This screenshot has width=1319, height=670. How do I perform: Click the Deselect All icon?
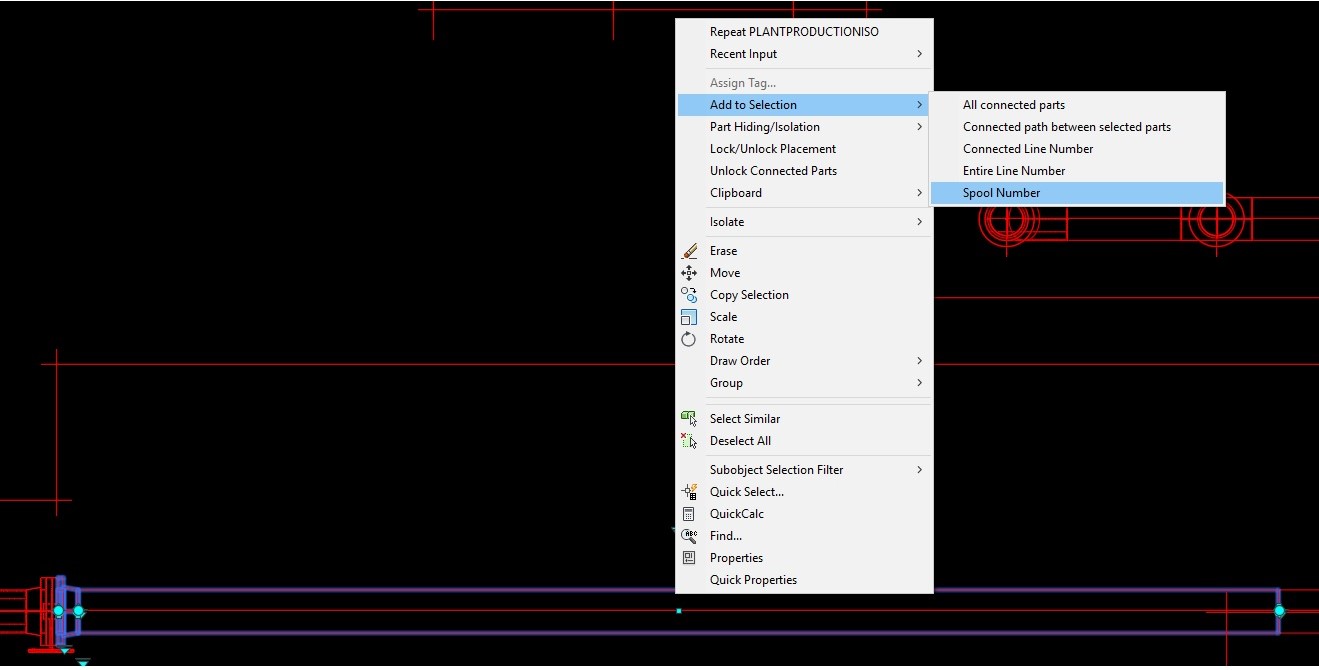coord(688,440)
